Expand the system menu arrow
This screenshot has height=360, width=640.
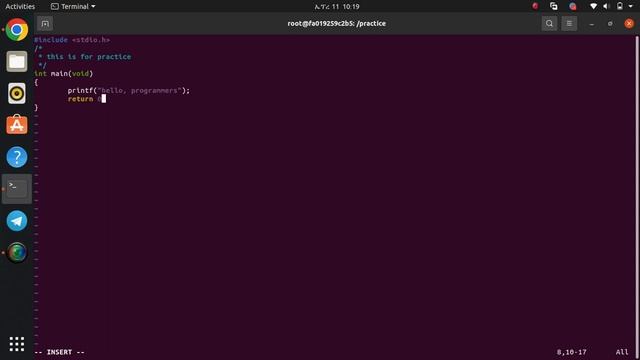pyautogui.click(x=631, y=7)
